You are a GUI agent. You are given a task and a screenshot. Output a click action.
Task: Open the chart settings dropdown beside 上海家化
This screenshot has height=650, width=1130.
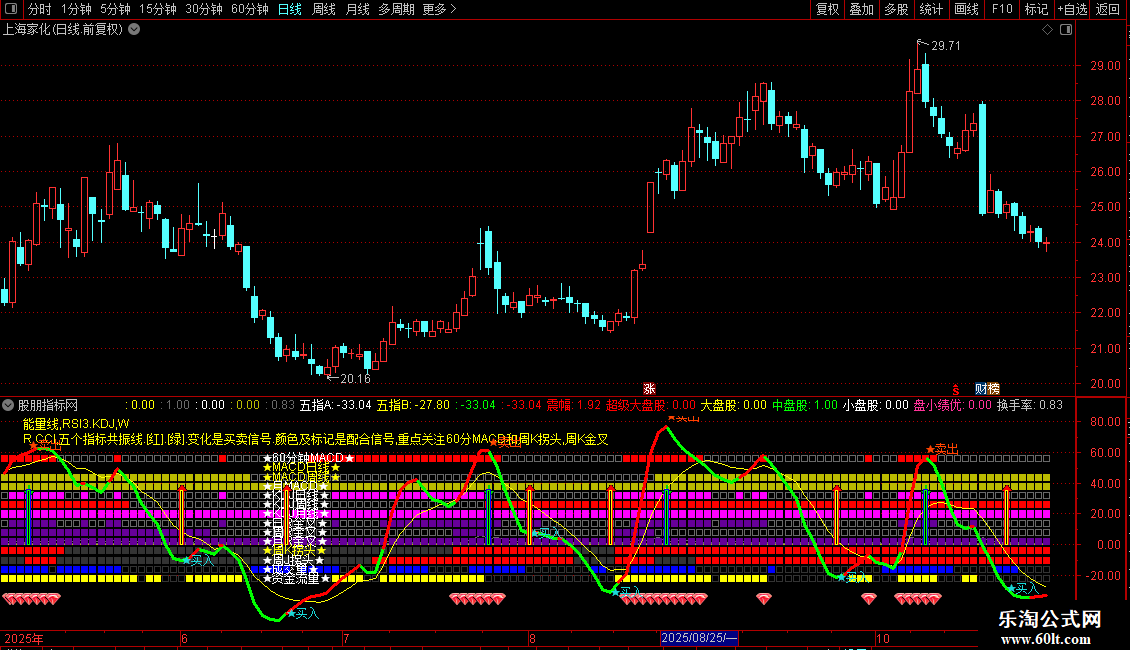[134, 30]
